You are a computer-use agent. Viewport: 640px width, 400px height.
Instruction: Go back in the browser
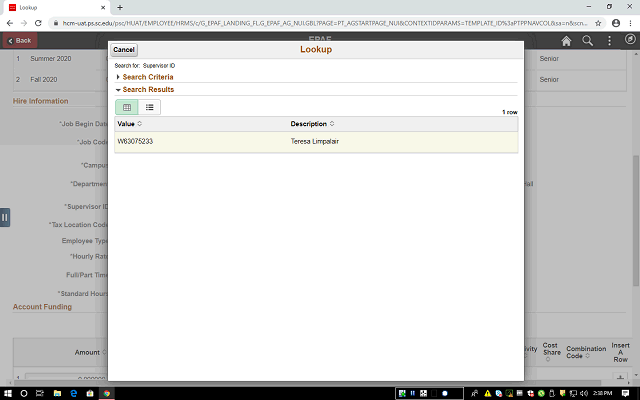point(10,23)
